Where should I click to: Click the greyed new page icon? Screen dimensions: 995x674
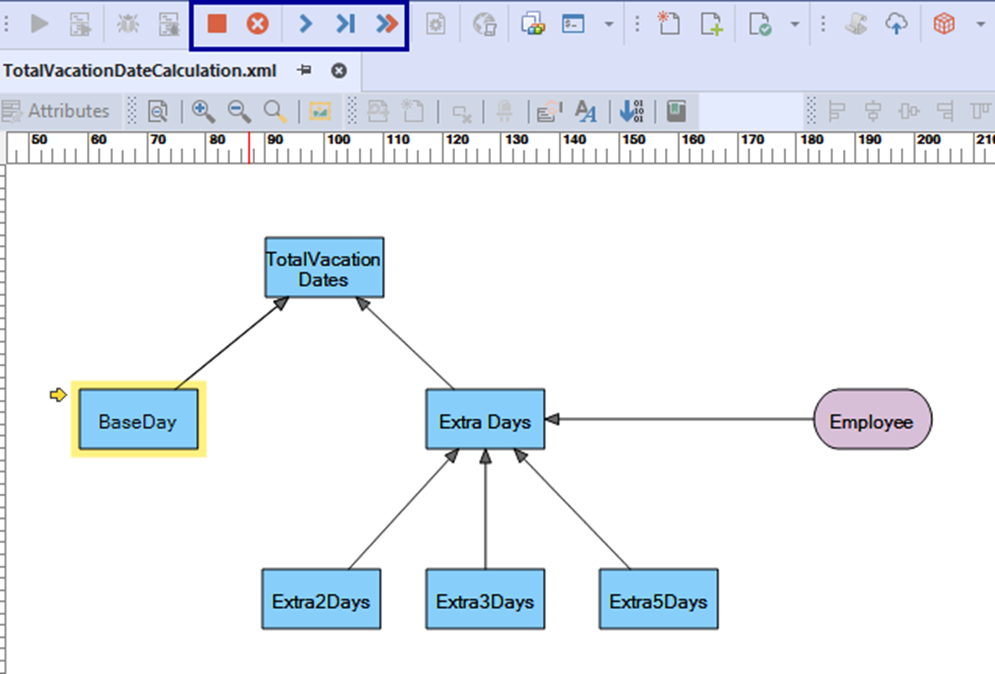tap(413, 111)
